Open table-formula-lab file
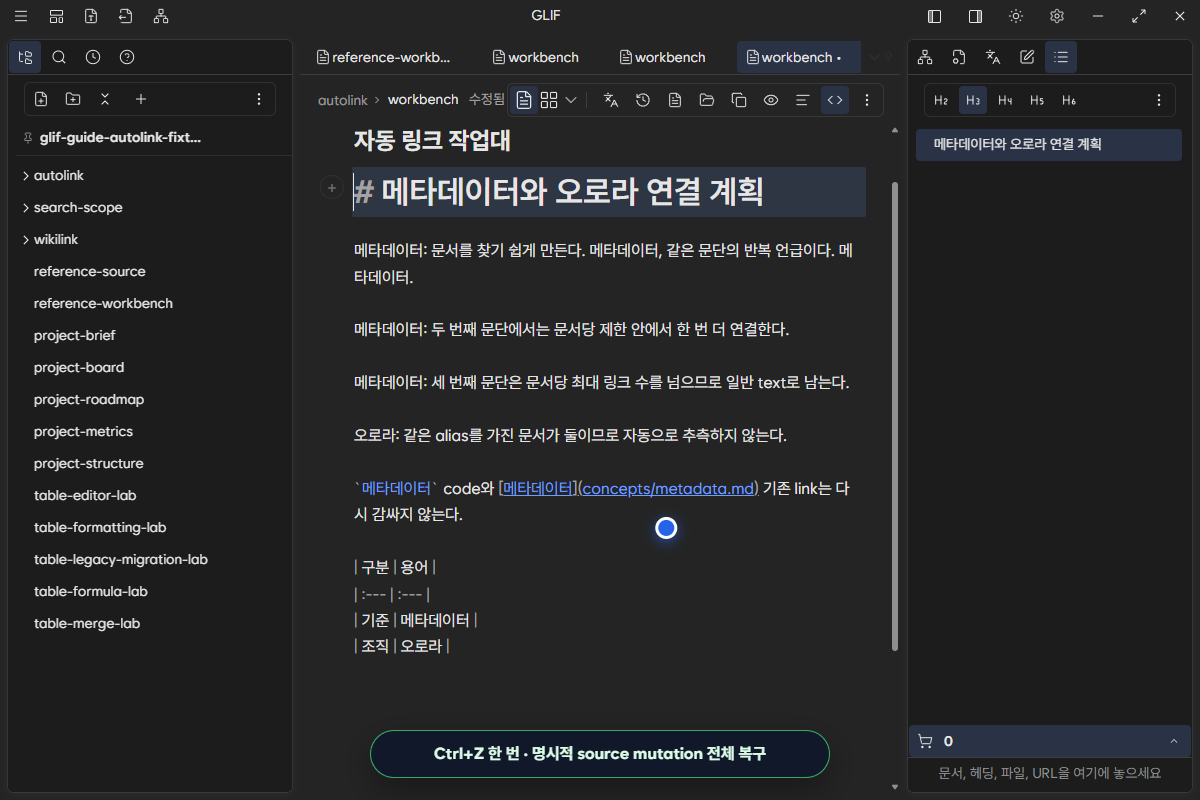This screenshot has width=1200, height=800. tap(91, 591)
